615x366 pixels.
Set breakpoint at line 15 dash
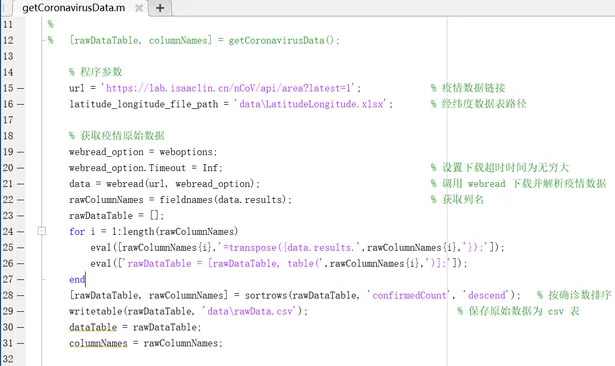pos(20,88)
